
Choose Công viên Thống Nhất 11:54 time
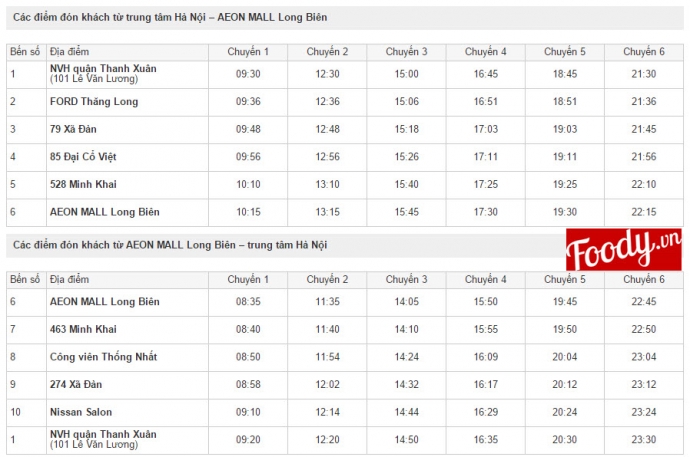pos(327,357)
